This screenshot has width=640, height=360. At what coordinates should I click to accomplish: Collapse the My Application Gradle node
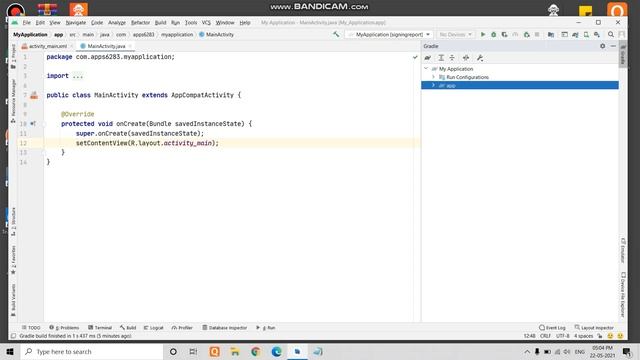coord(426,69)
